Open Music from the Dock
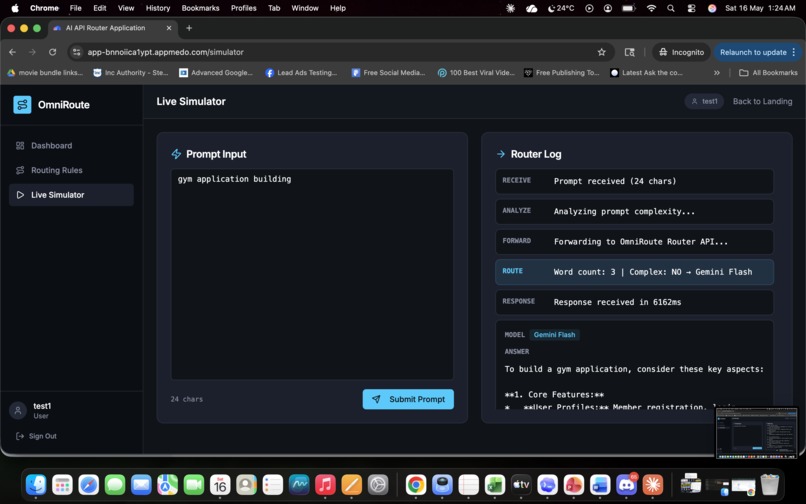806x504 pixels. (x=325, y=484)
